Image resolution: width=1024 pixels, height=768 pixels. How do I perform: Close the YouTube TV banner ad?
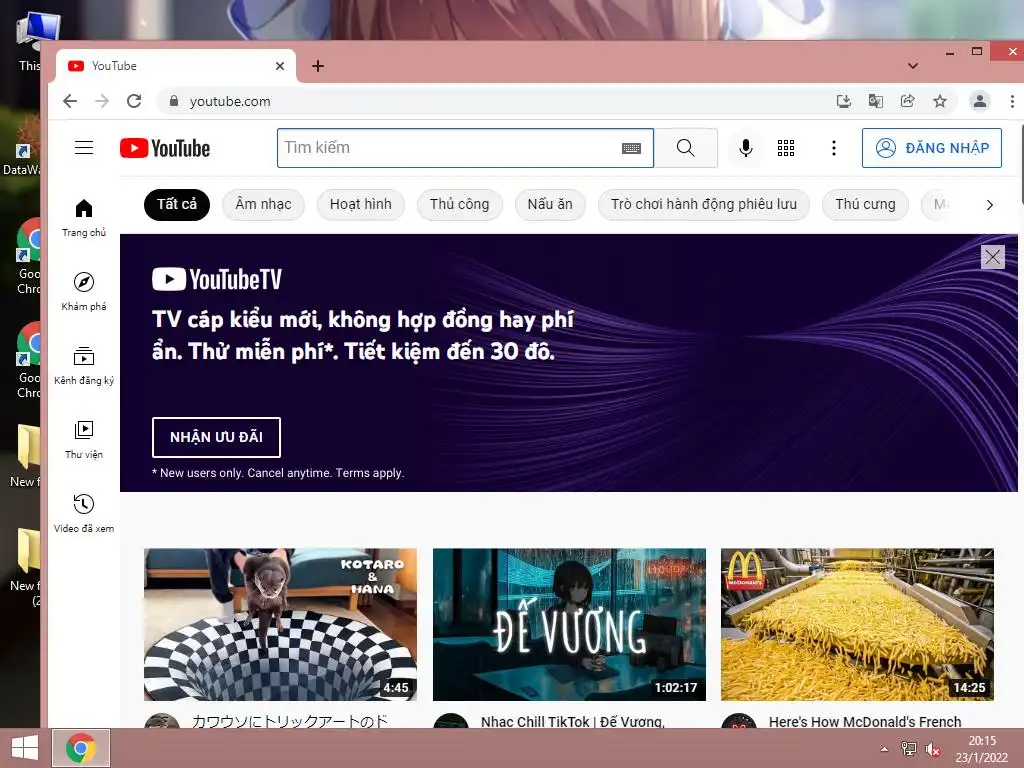[x=993, y=257]
